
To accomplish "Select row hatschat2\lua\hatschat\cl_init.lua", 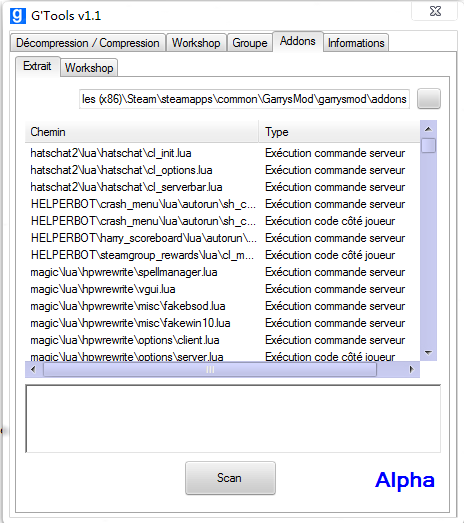I will [x=222, y=153].
